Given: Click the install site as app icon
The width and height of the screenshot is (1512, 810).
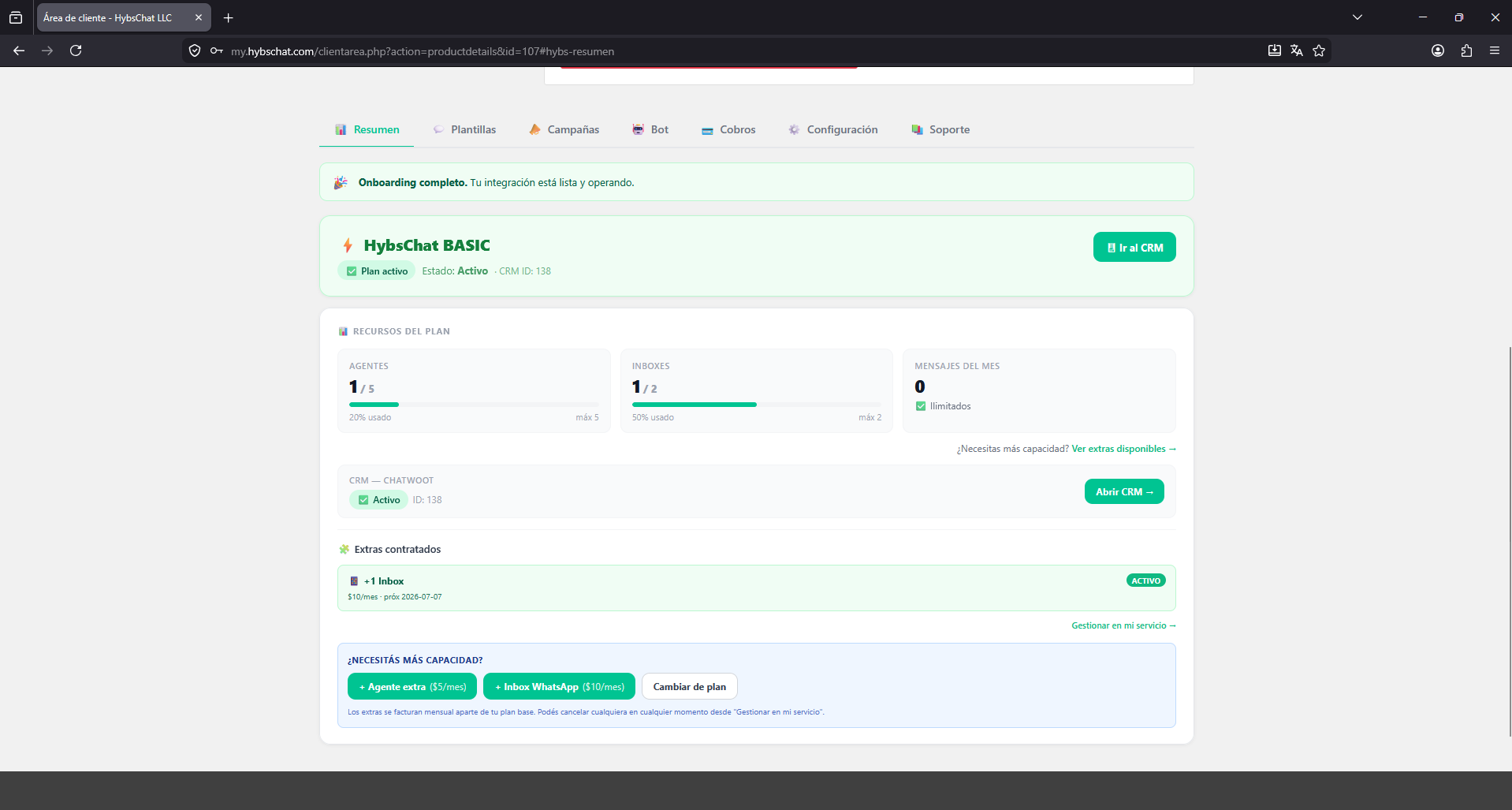Looking at the screenshot, I should pos(1274,50).
